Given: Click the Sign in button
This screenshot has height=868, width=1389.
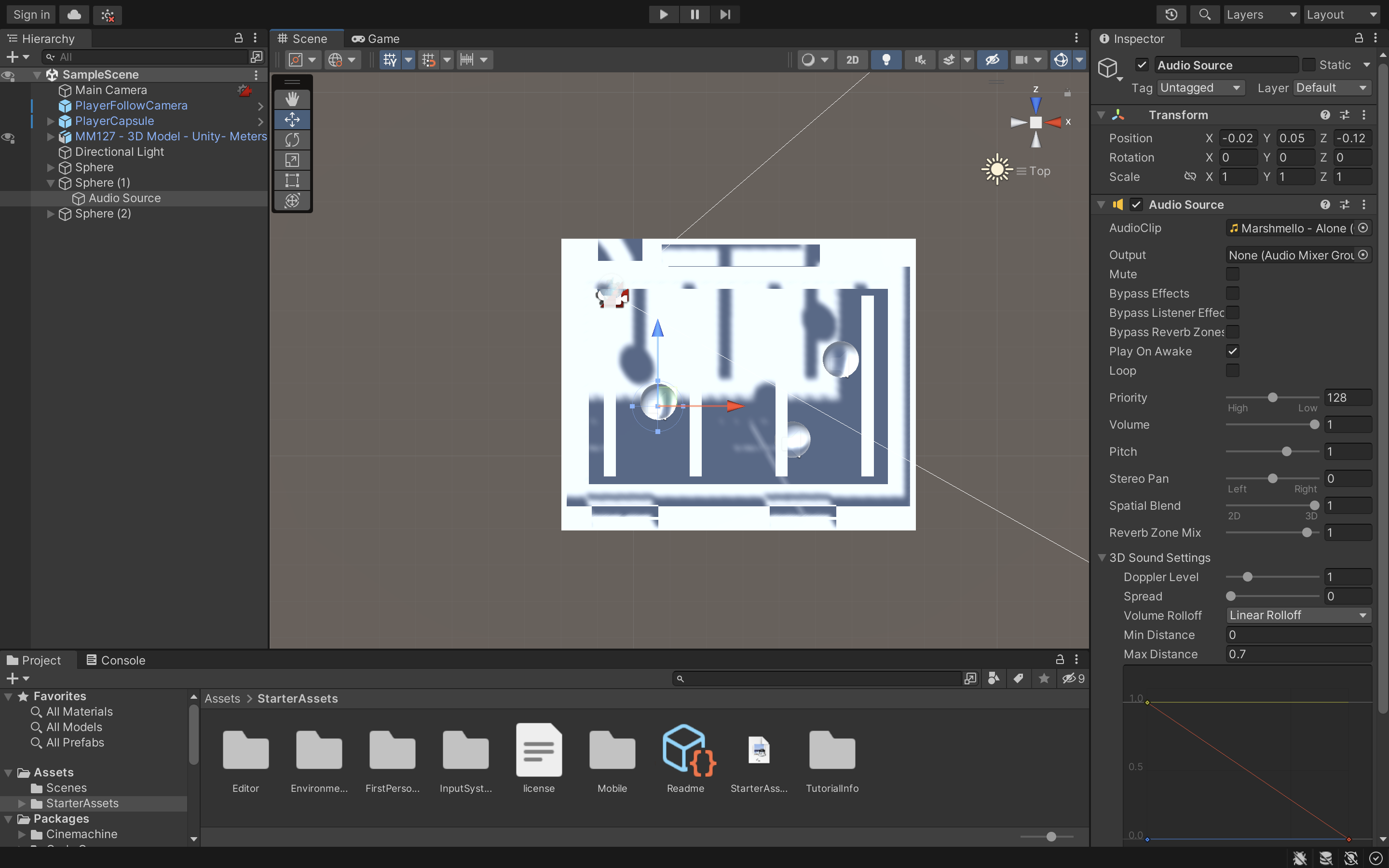Looking at the screenshot, I should (x=31, y=14).
